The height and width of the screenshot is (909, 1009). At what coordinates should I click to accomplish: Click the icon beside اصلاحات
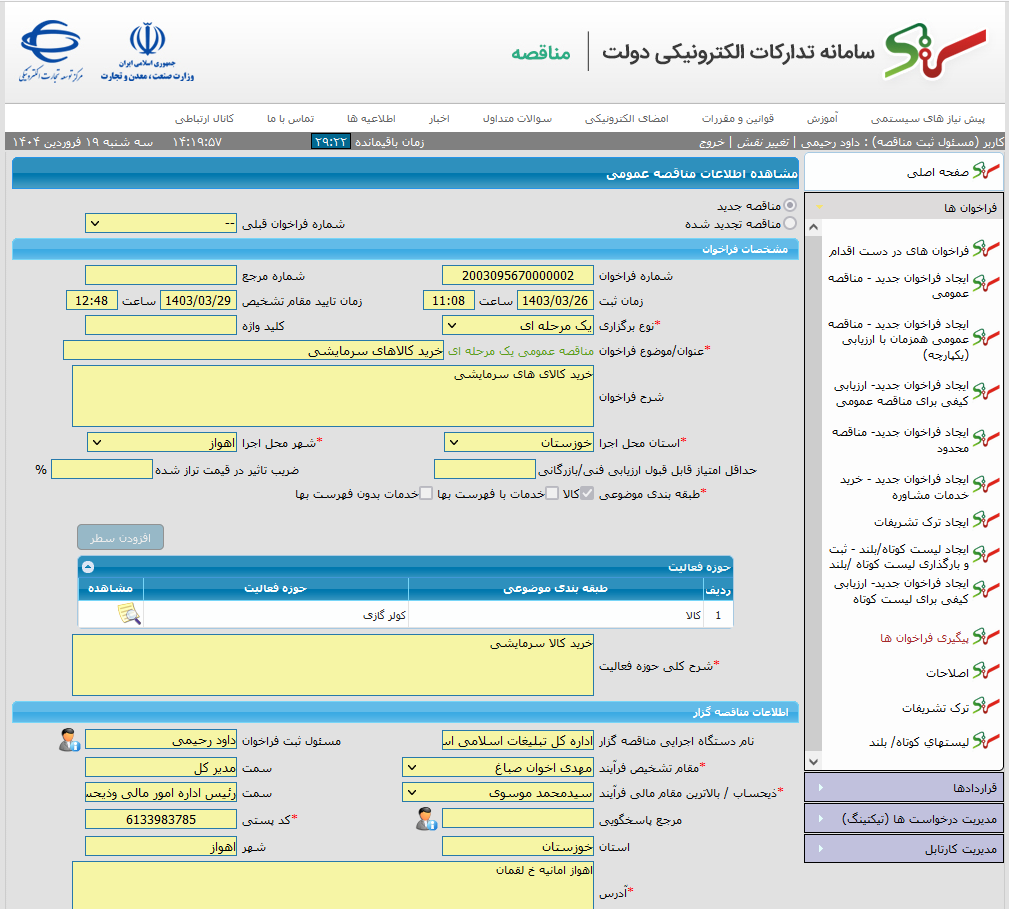pyautogui.click(x=986, y=672)
